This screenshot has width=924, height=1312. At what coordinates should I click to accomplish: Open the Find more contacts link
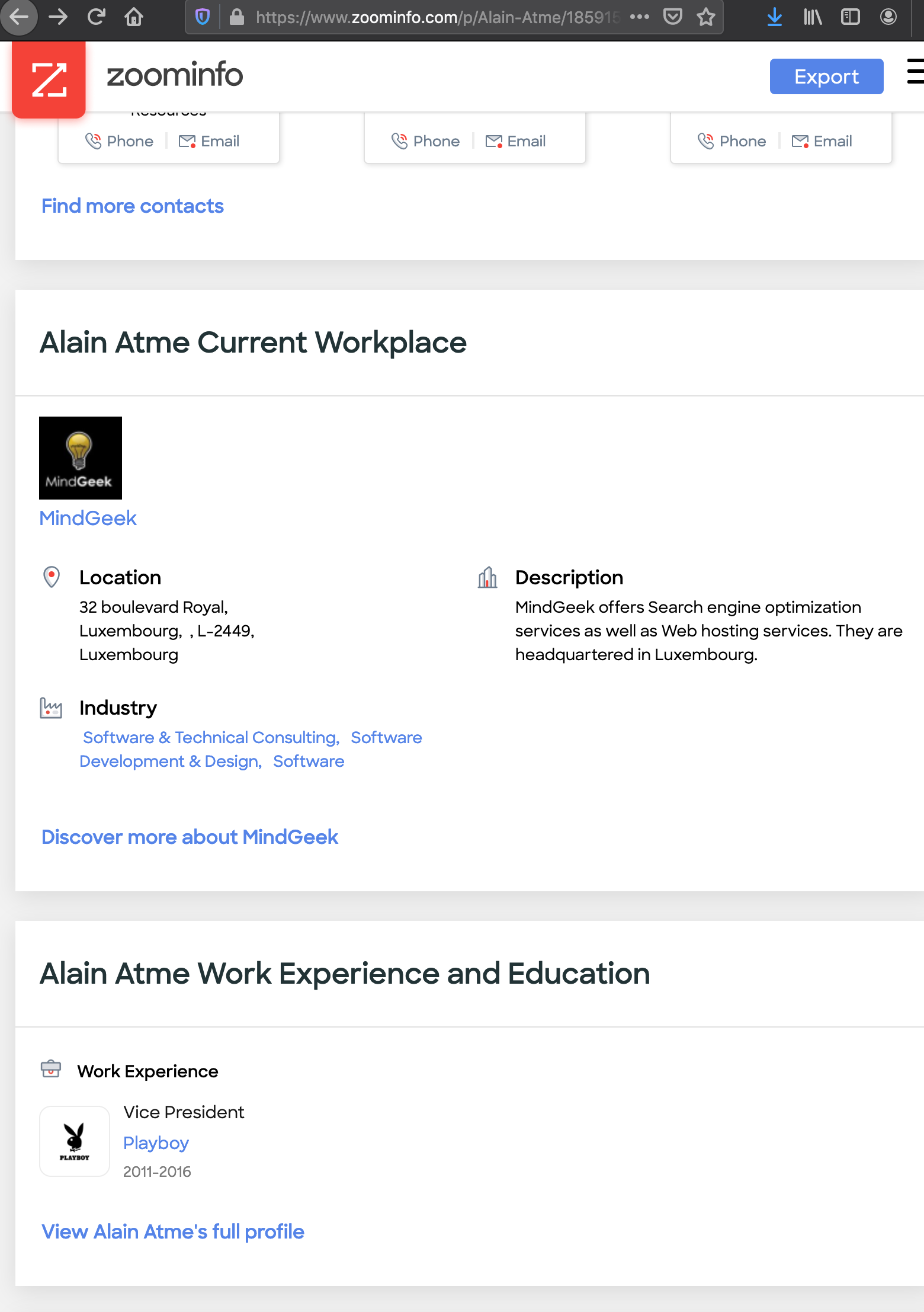coord(133,206)
